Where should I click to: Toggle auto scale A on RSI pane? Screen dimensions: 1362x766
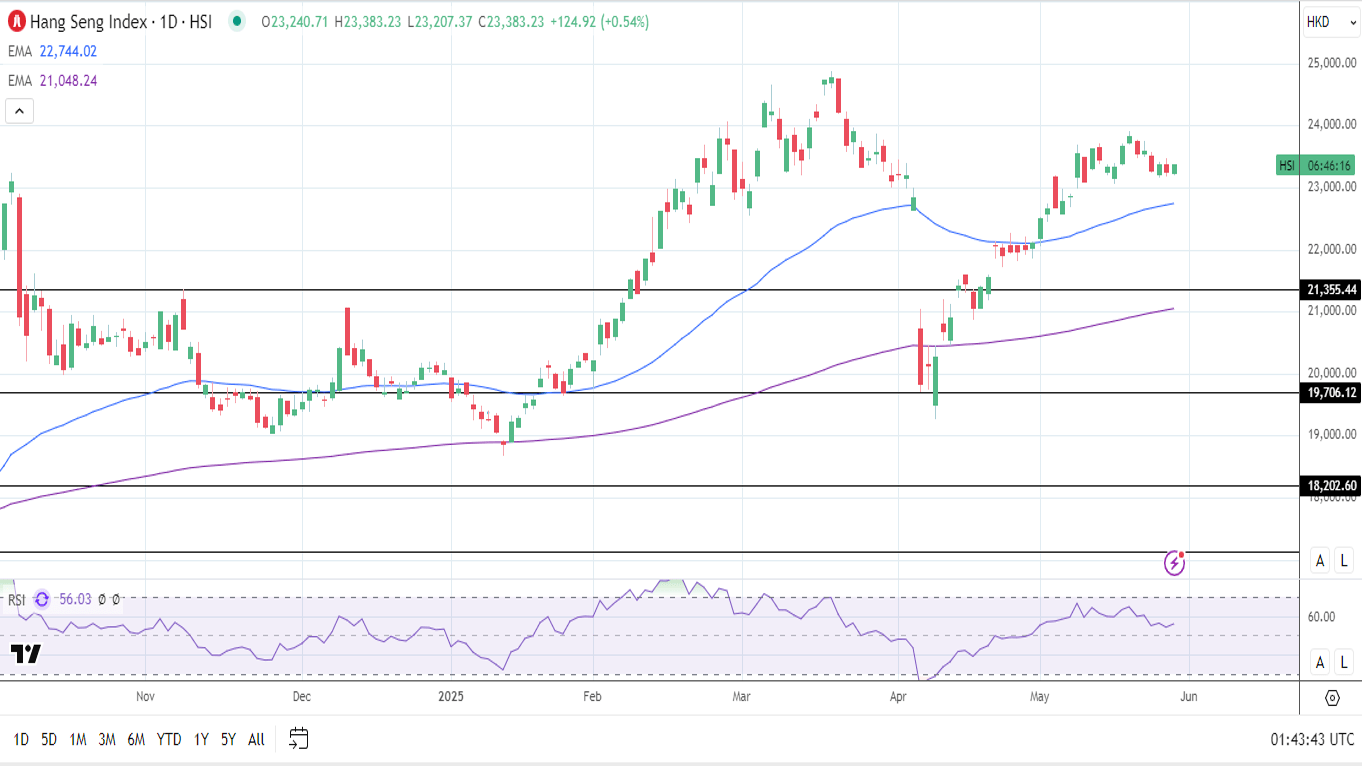coord(1320,661)
